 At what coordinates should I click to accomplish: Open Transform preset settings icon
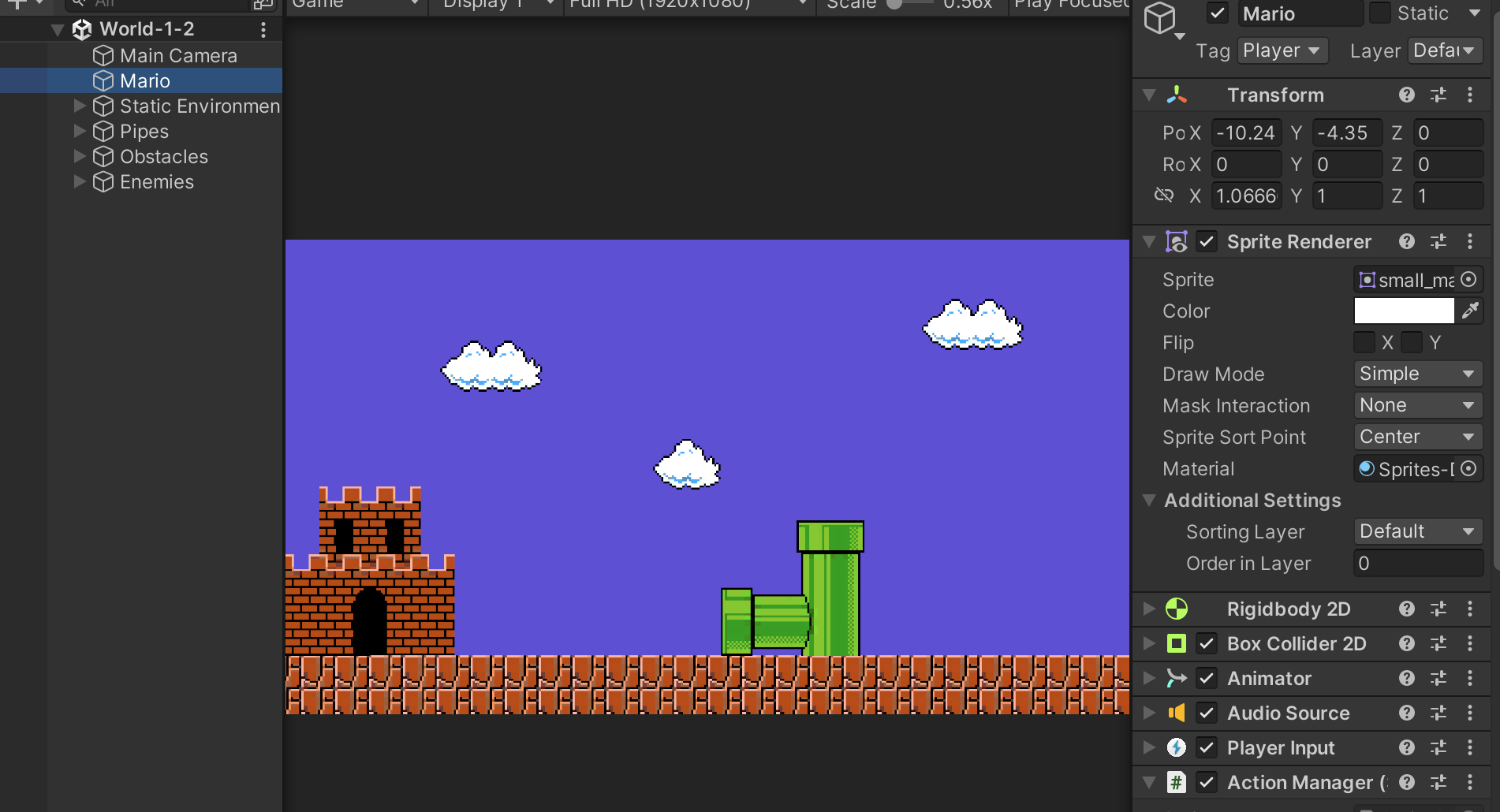[1438, 95]
